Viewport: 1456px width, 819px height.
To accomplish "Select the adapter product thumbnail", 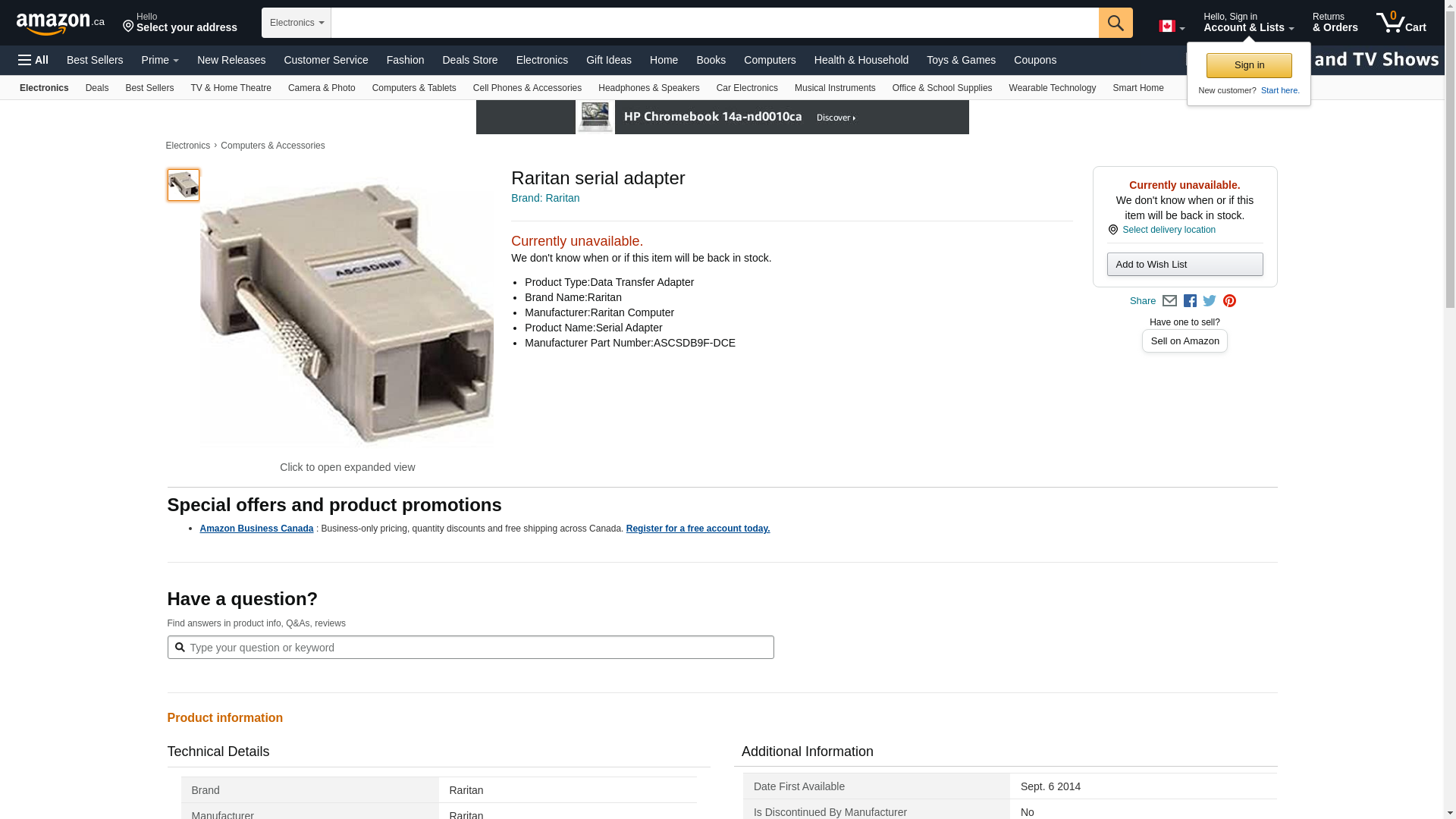I will pyautogui.click(x=184, y=185).
